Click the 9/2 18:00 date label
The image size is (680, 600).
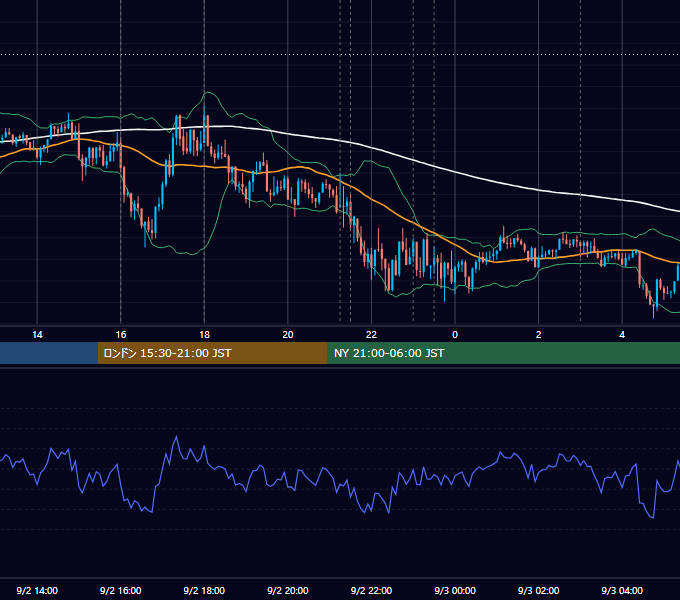[204, 590]
